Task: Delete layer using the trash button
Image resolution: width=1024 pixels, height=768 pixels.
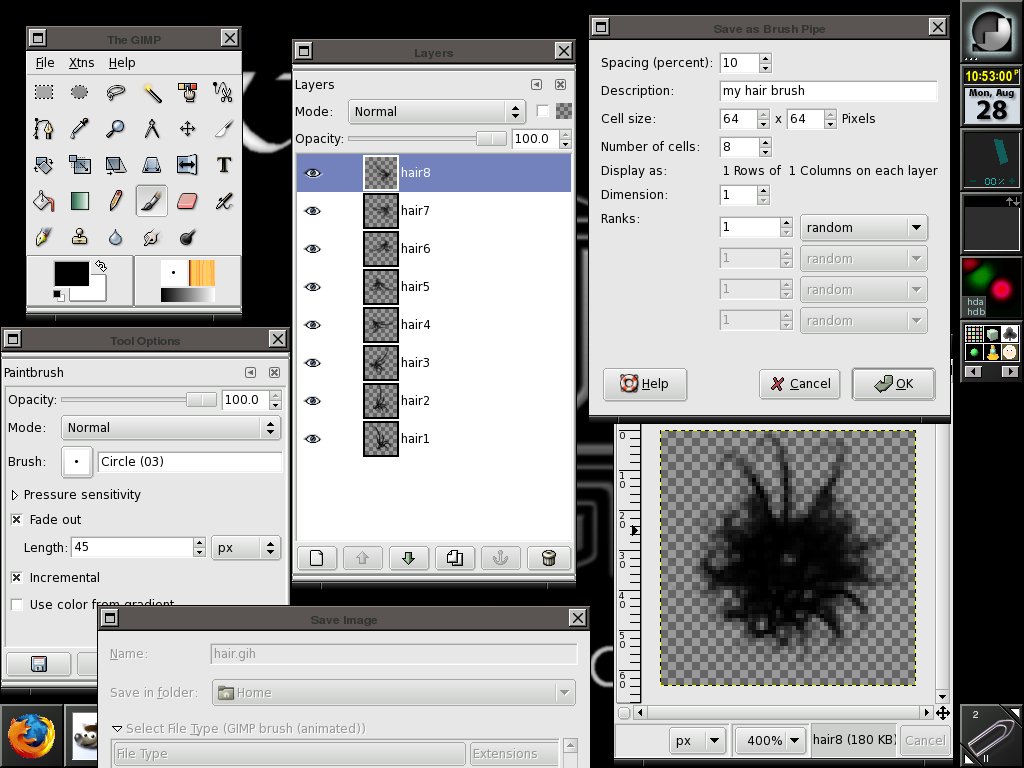Action: (x=549, y=558)
